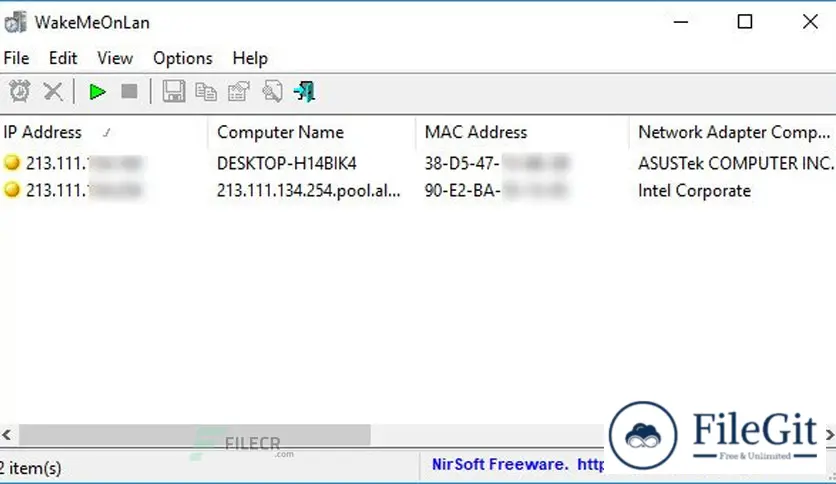
Task: Open the Properties toolbar icon
Action: 238,92
